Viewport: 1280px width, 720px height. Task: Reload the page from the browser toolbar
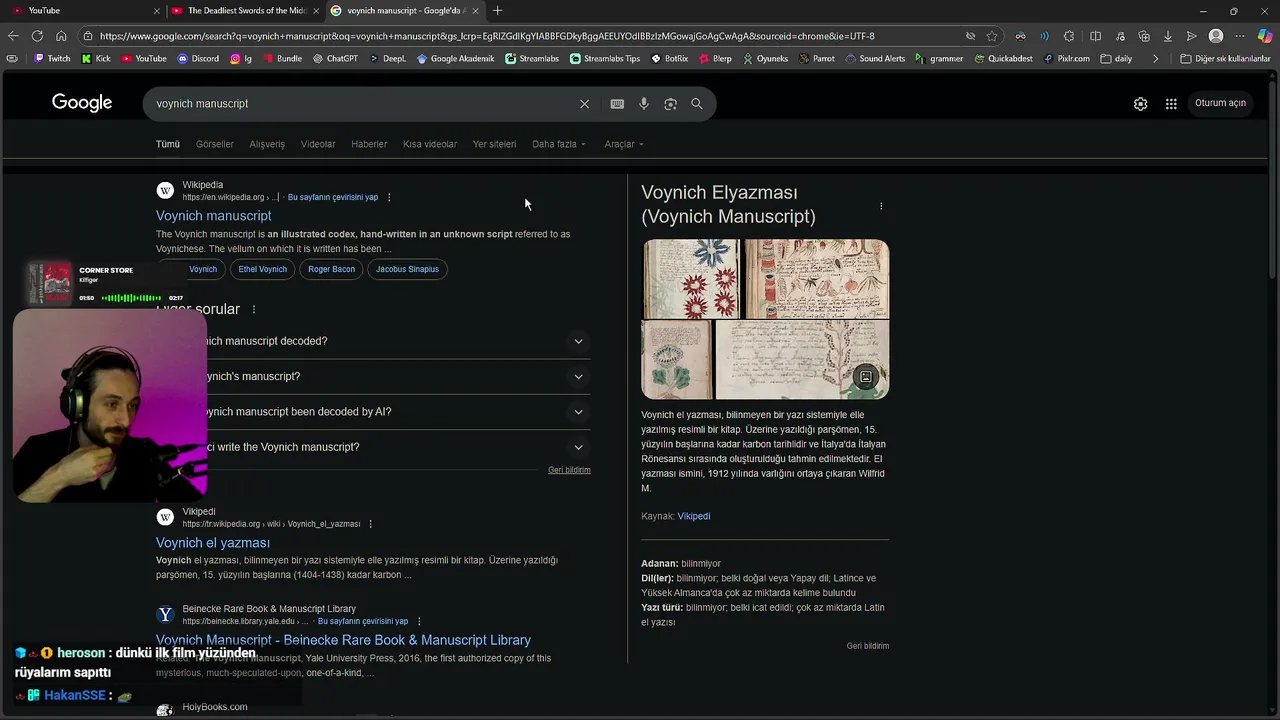pos(37,36)
